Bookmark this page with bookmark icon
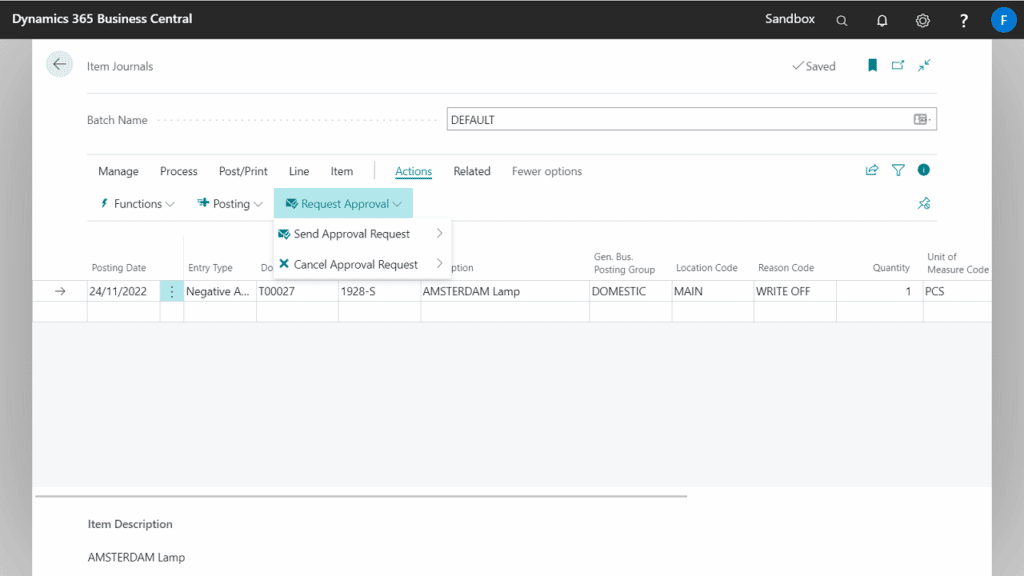1024x576 pixels. 872,66
